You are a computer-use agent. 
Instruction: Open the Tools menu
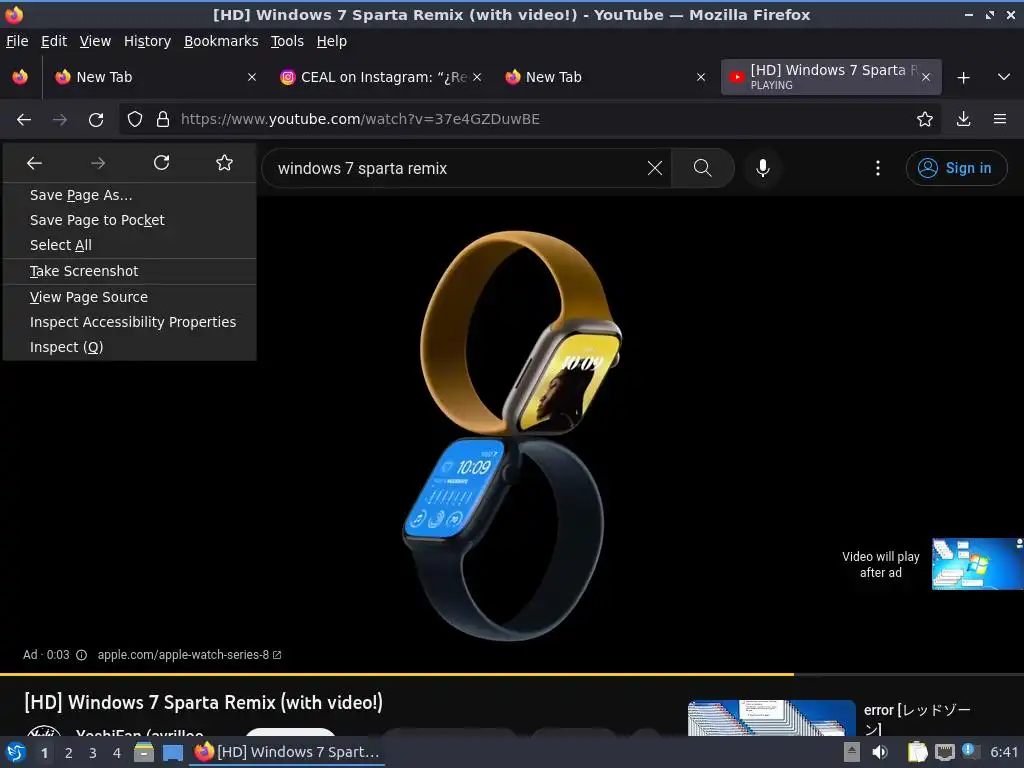[x=287, y=41]
